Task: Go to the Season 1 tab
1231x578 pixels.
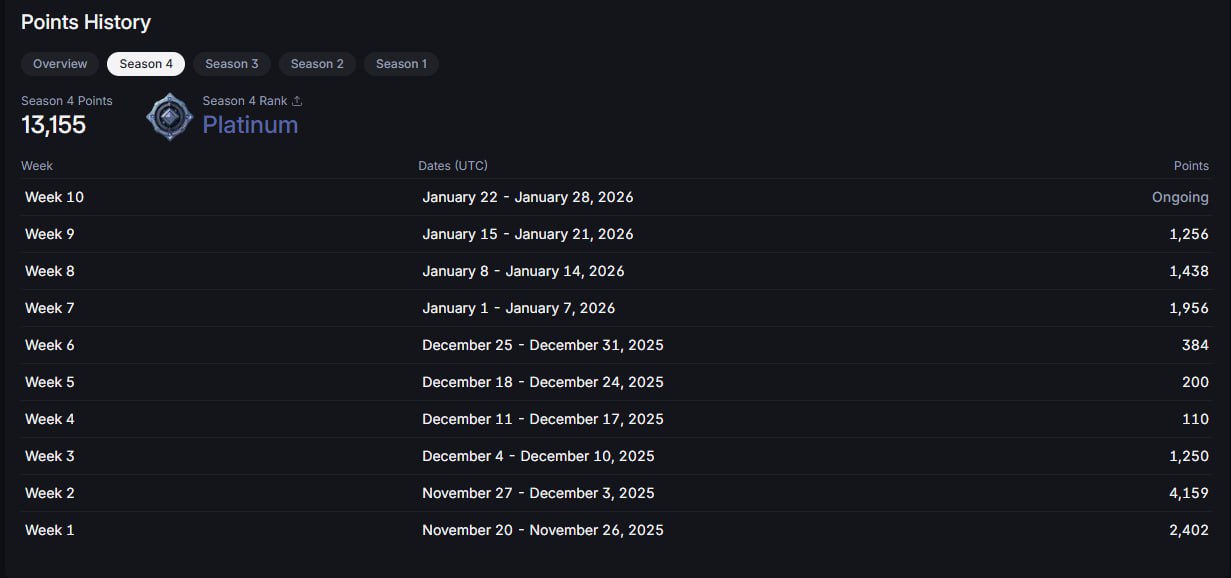Action: click(x=401, y=64)
